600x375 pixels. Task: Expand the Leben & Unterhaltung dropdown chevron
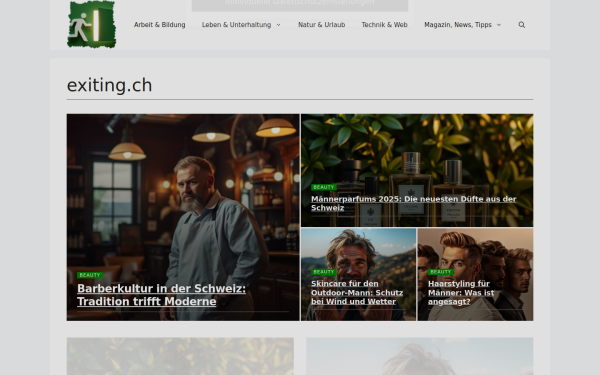coord(278,25)
